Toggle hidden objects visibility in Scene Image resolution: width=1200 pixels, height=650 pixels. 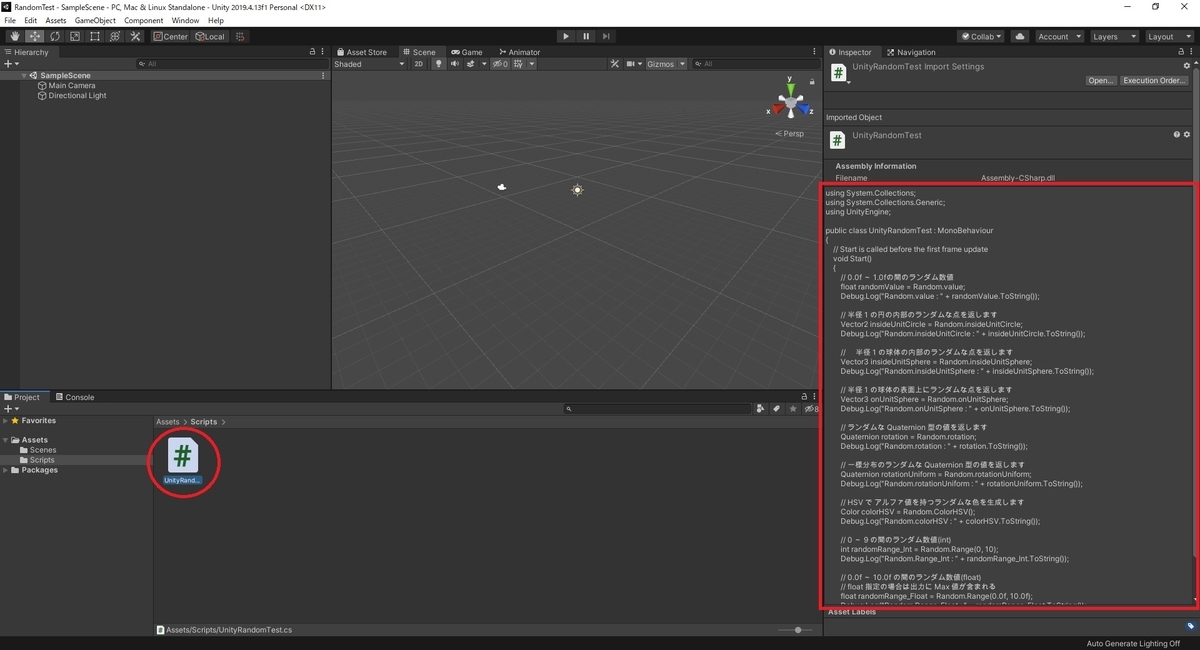tap(500, 64)
